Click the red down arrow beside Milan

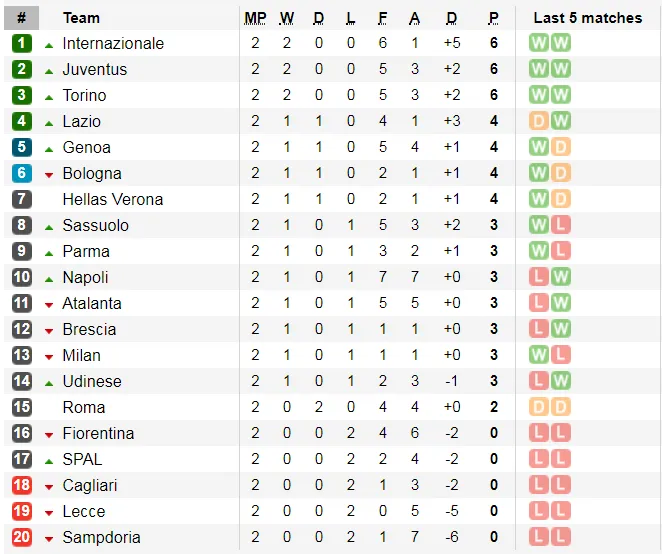49,356
